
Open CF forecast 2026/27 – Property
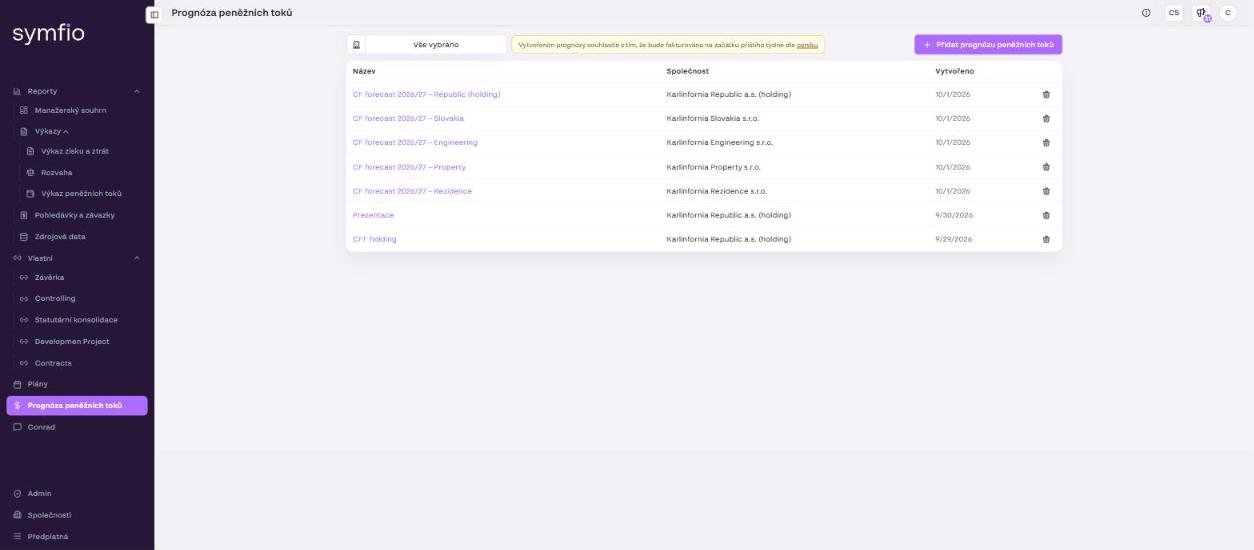[409, 167]
